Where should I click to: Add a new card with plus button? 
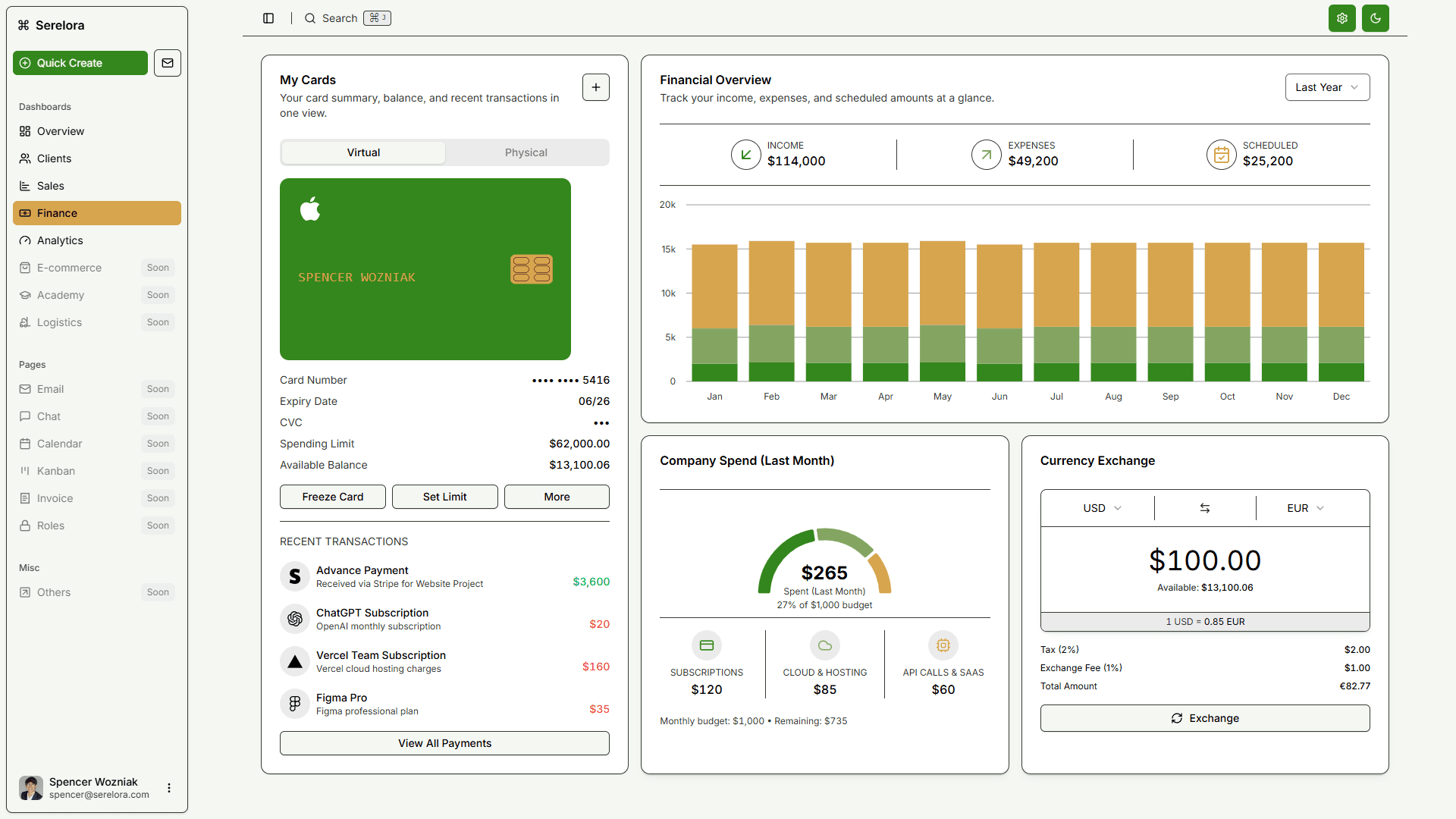click(x=596, y=87)
